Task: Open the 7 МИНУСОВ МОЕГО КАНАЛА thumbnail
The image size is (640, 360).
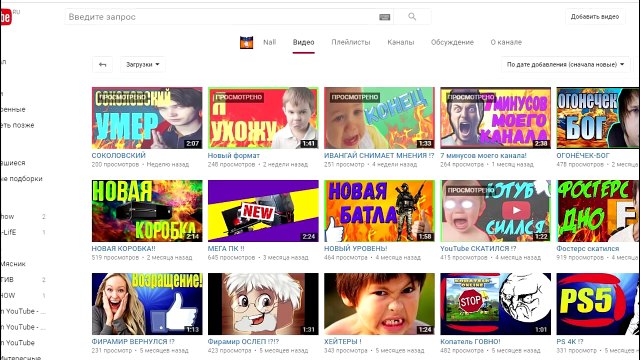Action: point(496,118)
